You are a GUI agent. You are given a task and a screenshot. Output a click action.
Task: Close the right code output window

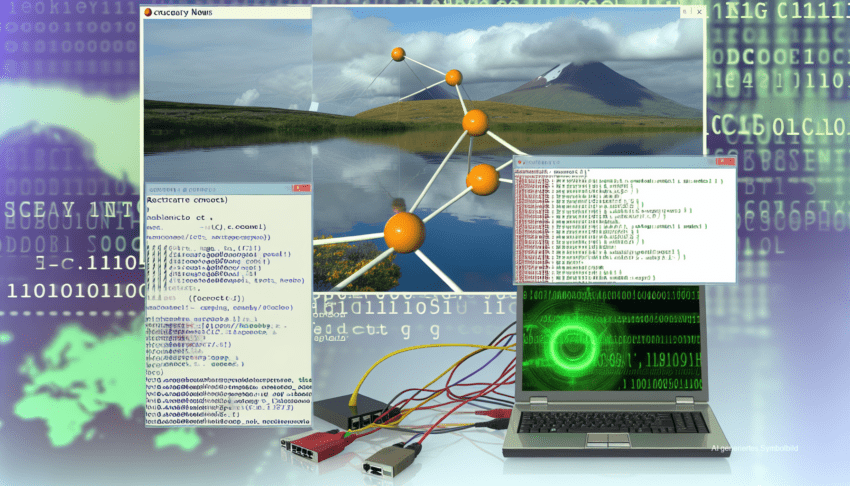click(x=726, y=163)
